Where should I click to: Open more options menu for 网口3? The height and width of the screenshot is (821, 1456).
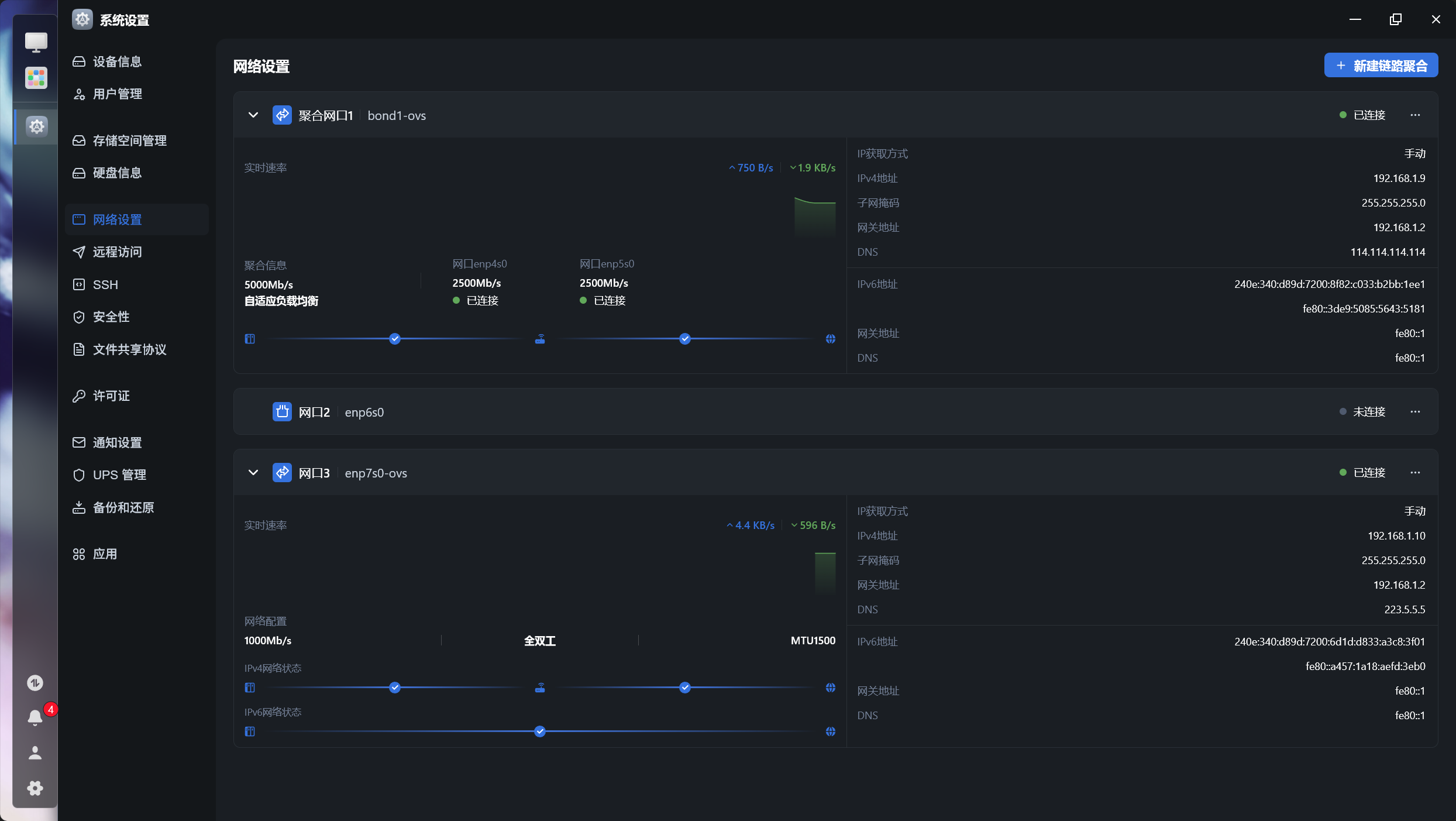(x=1415, y=473)
